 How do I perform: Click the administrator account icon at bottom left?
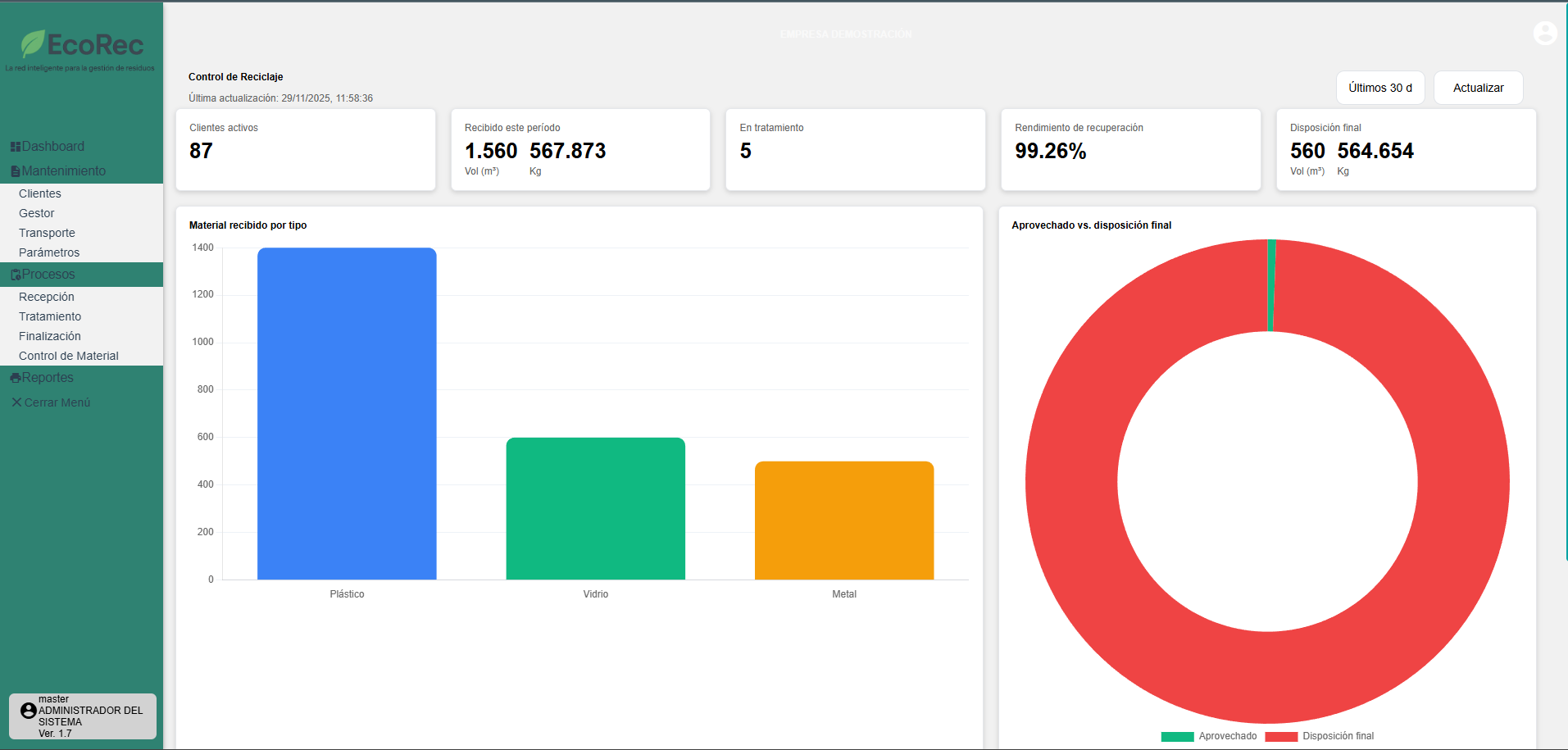[30, 711]
